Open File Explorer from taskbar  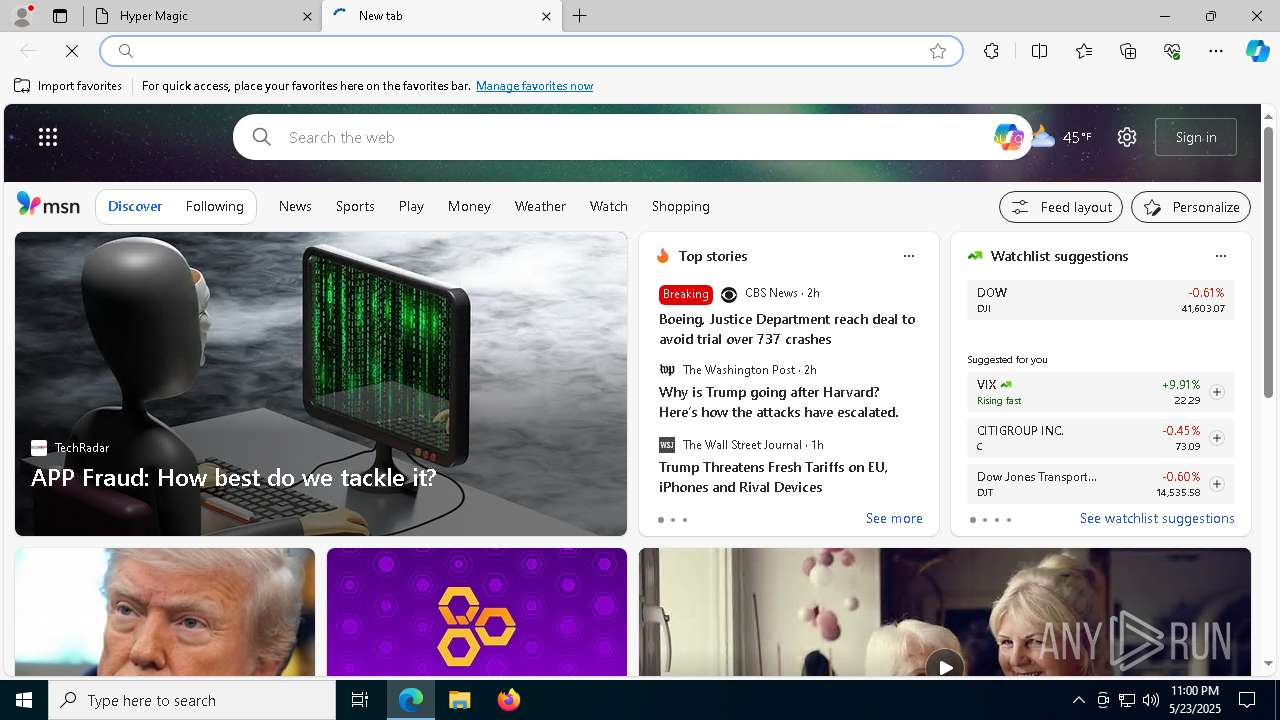tap(459, 700)
